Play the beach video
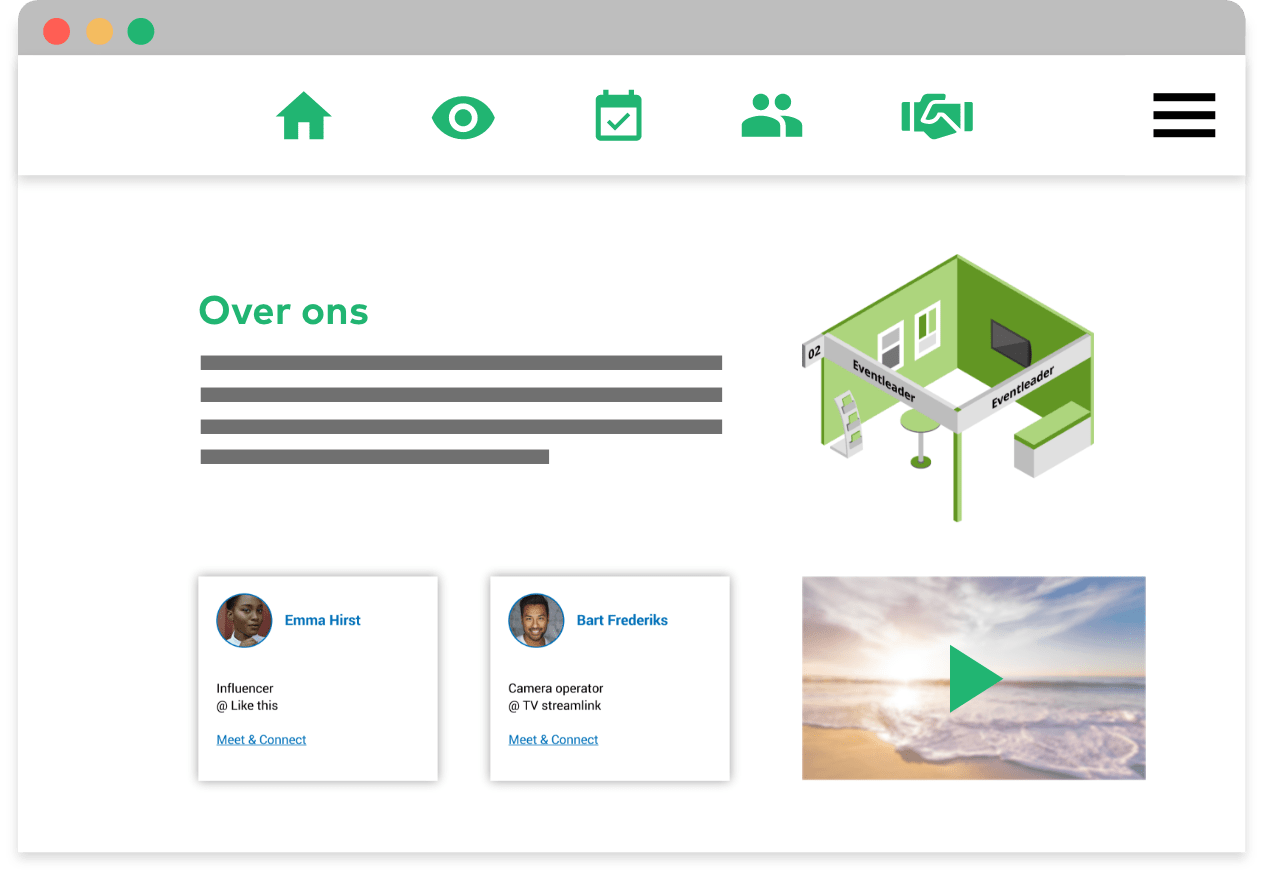The image size is (1264, 877). (974, 678)
